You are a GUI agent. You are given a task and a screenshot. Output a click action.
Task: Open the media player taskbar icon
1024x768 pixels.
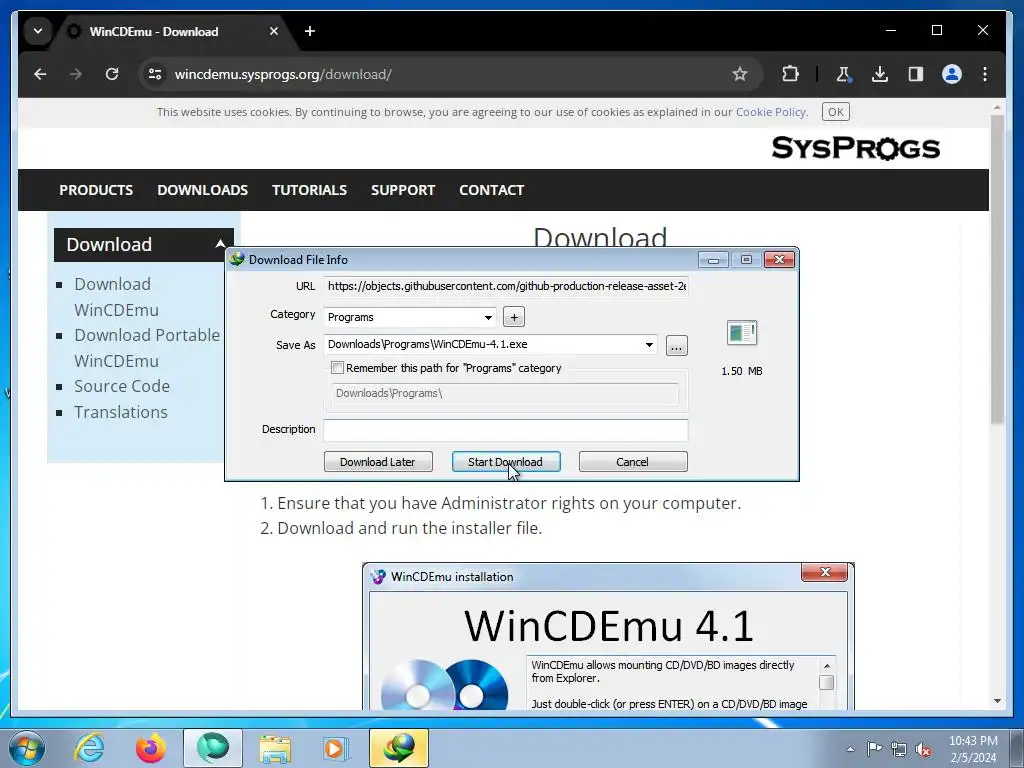click(336, 748)
